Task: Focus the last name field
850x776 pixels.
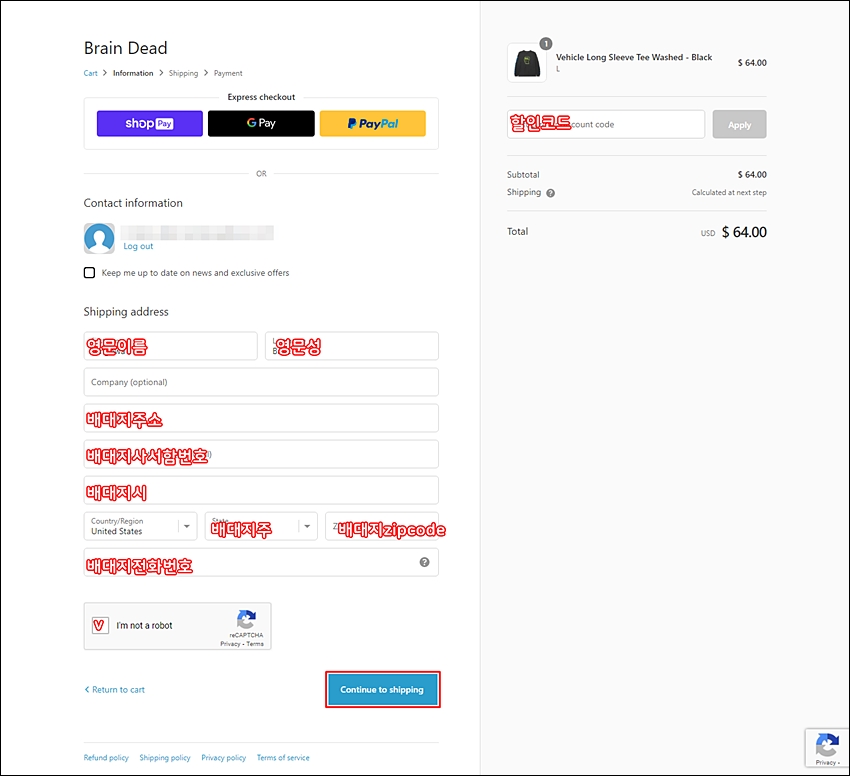Action: [x=352, y=346]
